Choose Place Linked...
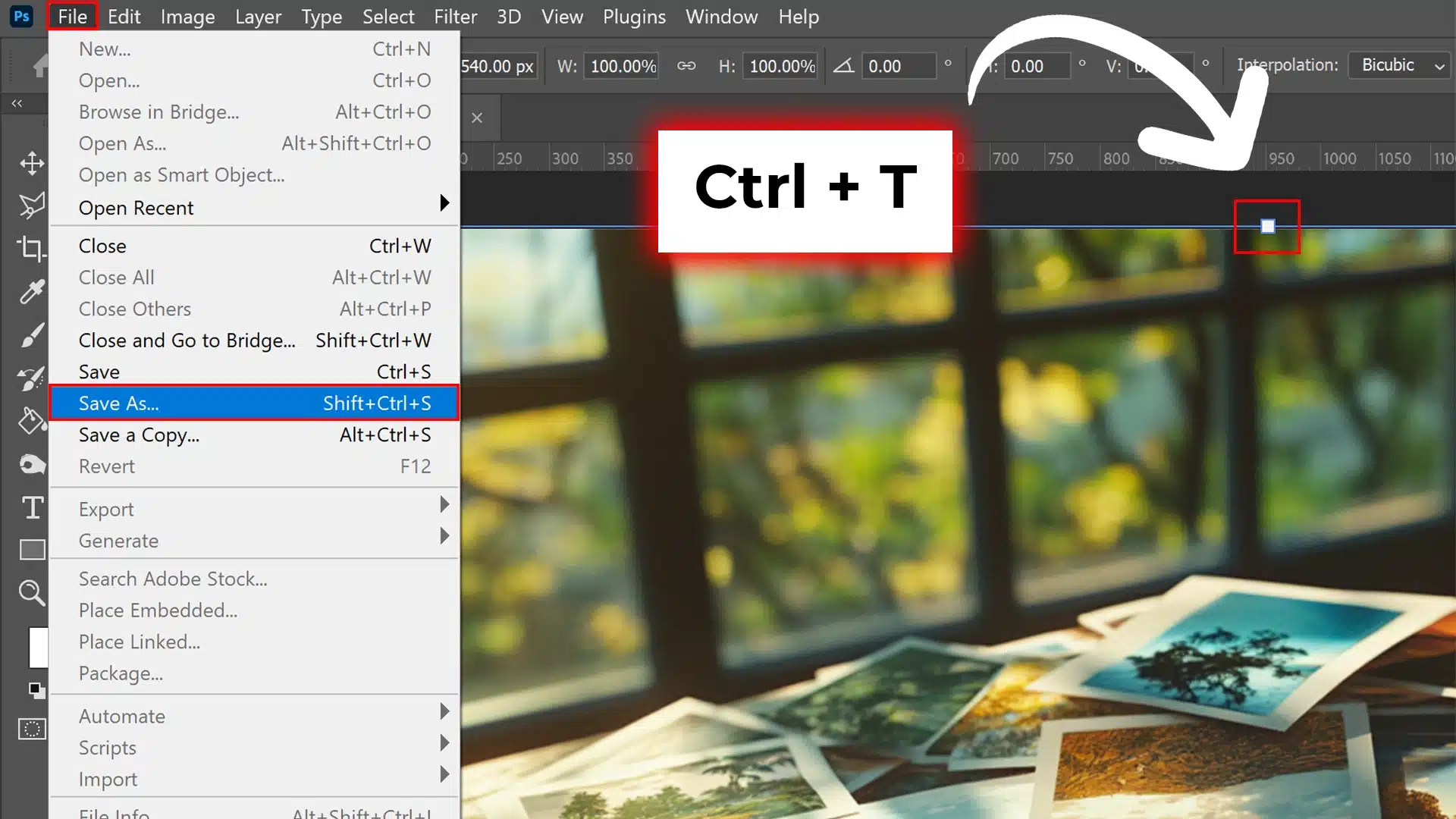1456x819 pixels. 254,642
